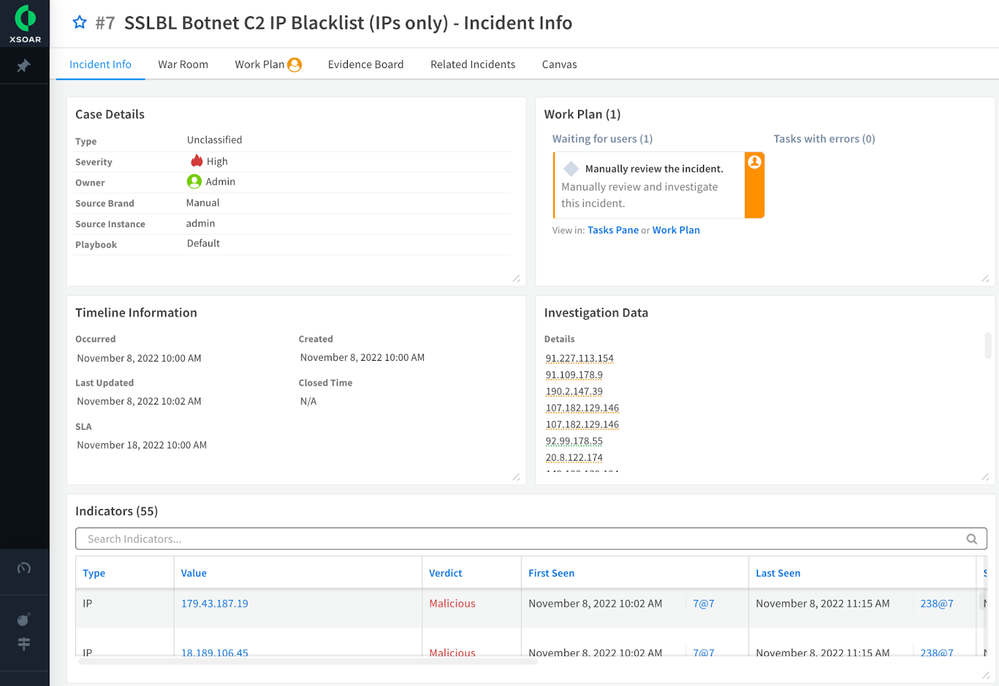999x686 pixels.
Task: Pin the sidebar using the pin icon
Action: 24,66
